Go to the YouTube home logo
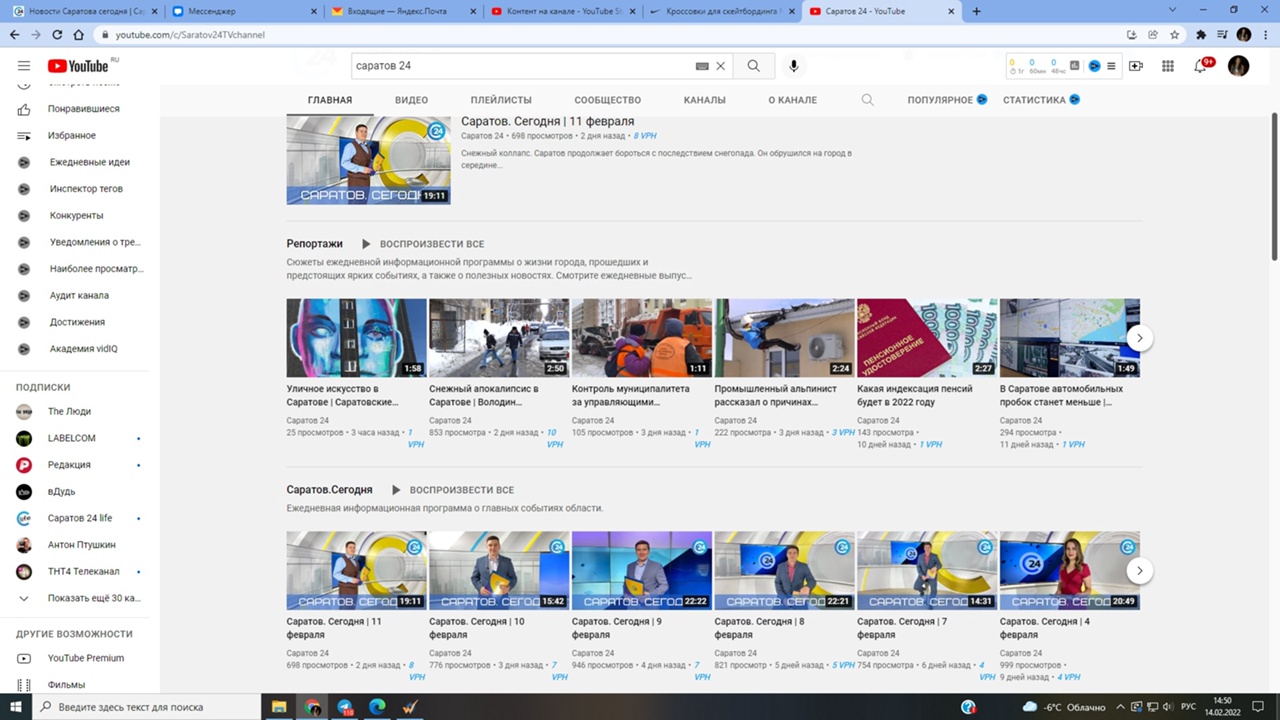This screenshot has height=720, width=1280. point(78,66)
